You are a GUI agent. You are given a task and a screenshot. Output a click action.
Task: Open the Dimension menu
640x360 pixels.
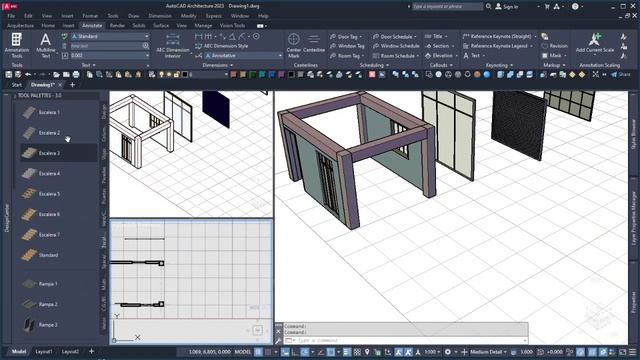[160, 16]
